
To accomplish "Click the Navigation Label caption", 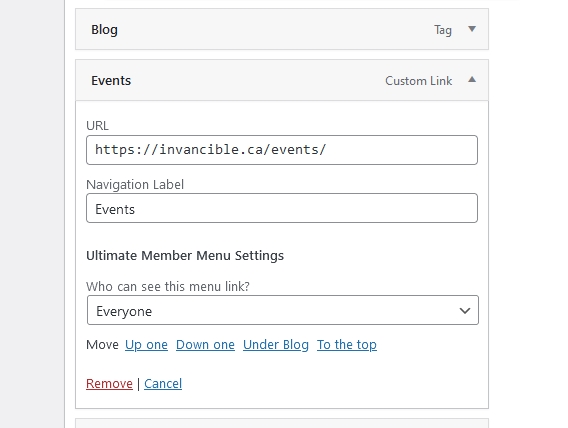I will click(x=135, y=185).
